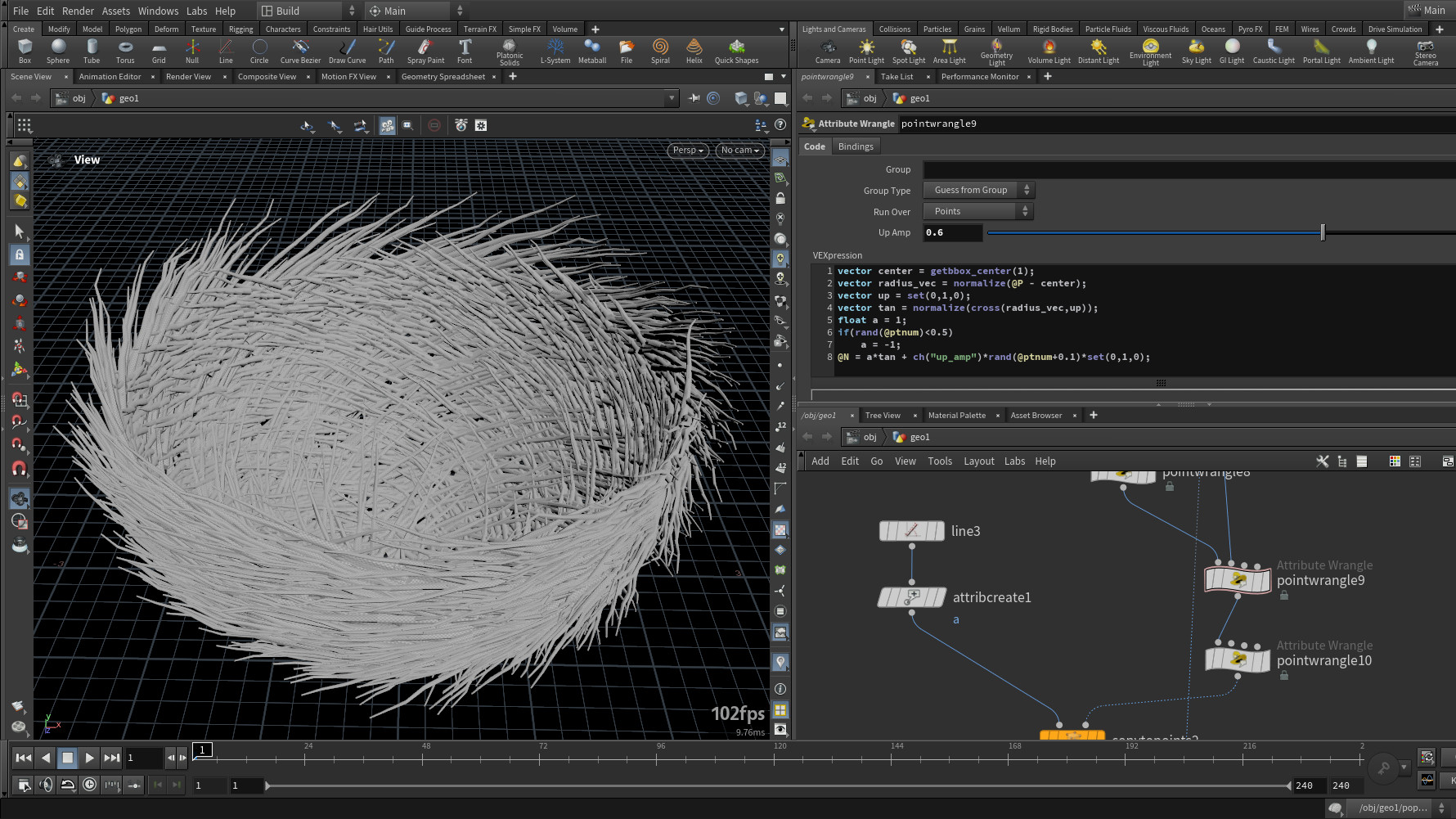The height and width of the screenshot is (819, 1456).
Task: Click the Bindings tab button
Action: [856, 146]
